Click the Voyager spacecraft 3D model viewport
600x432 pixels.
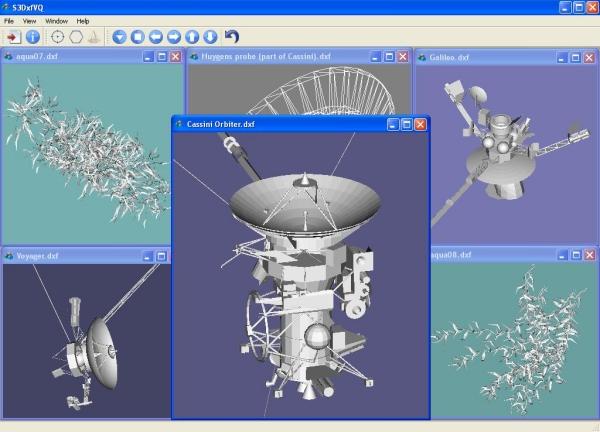click(x=87, y=341)
